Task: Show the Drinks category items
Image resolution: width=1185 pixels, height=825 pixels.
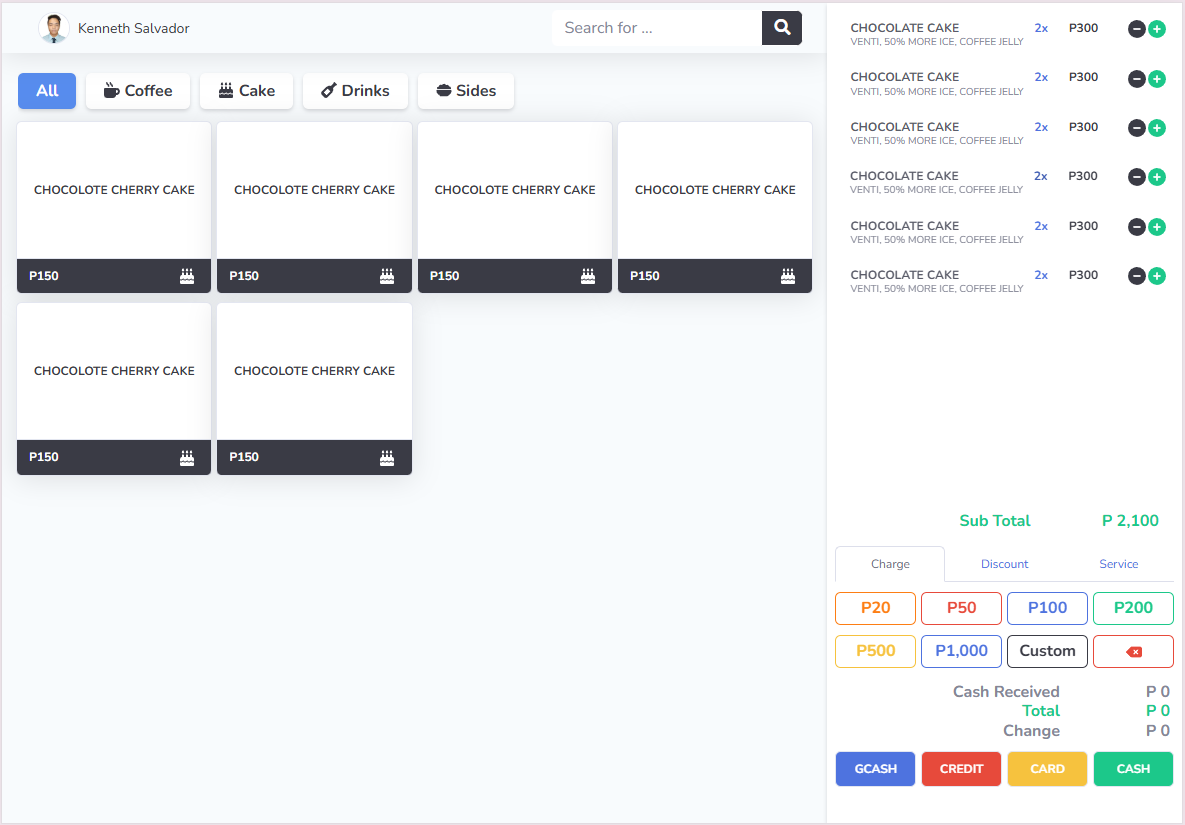Action: click(355, 91)
